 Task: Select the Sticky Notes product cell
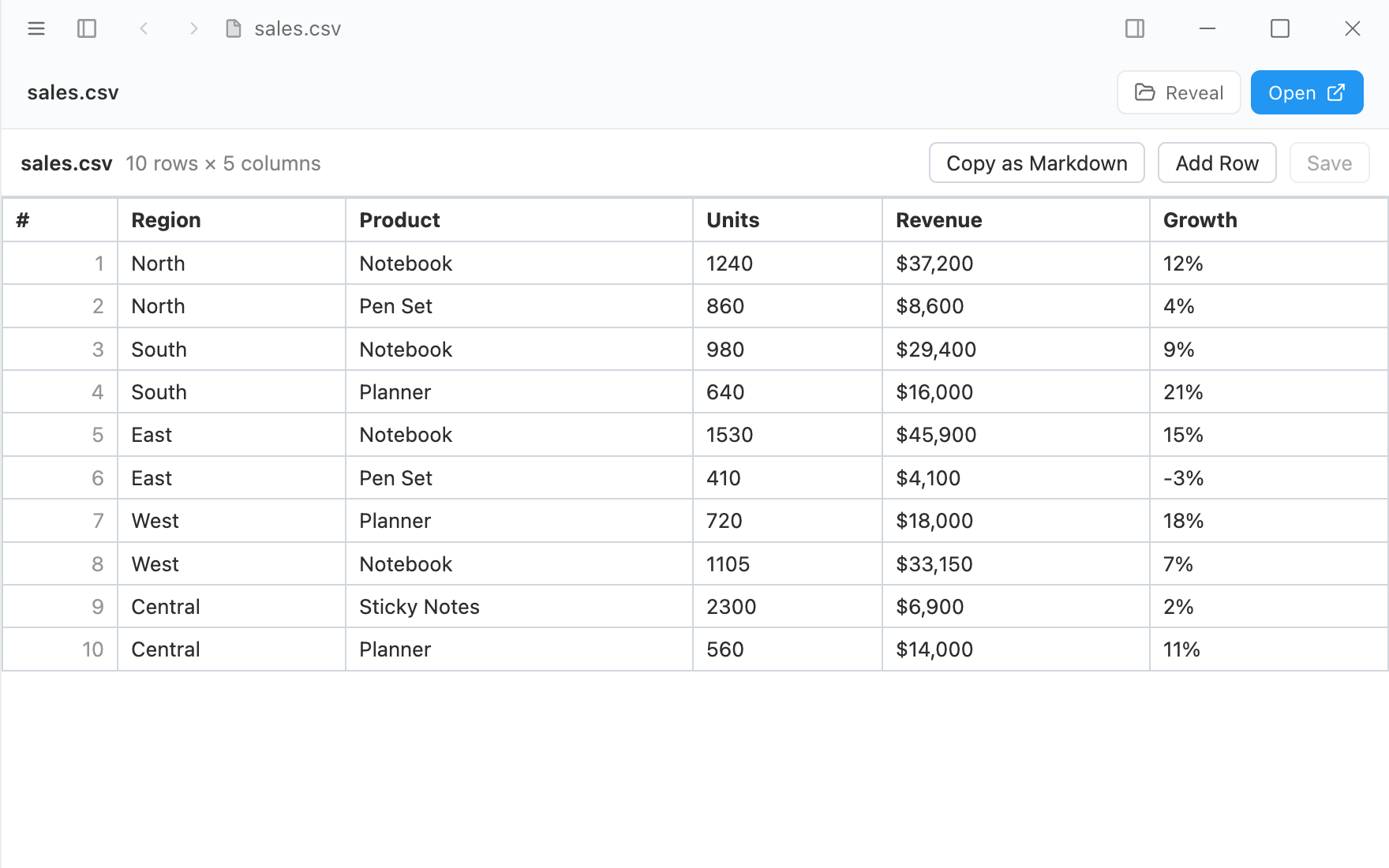pos(519,607)
